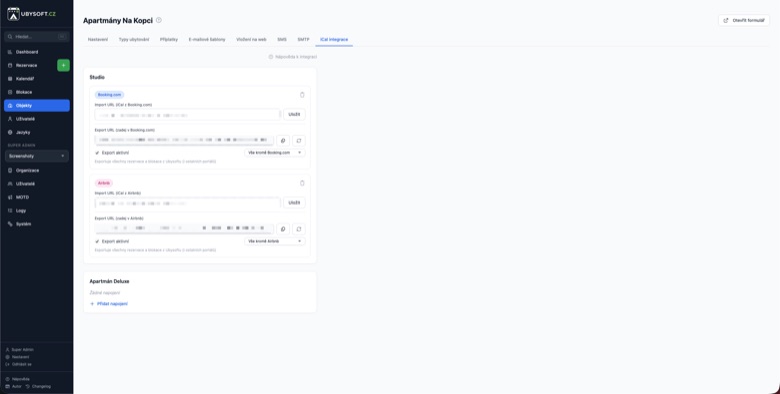
Task: Open Nápověda in the sidebar footer
Action: [x=17, y=379]
